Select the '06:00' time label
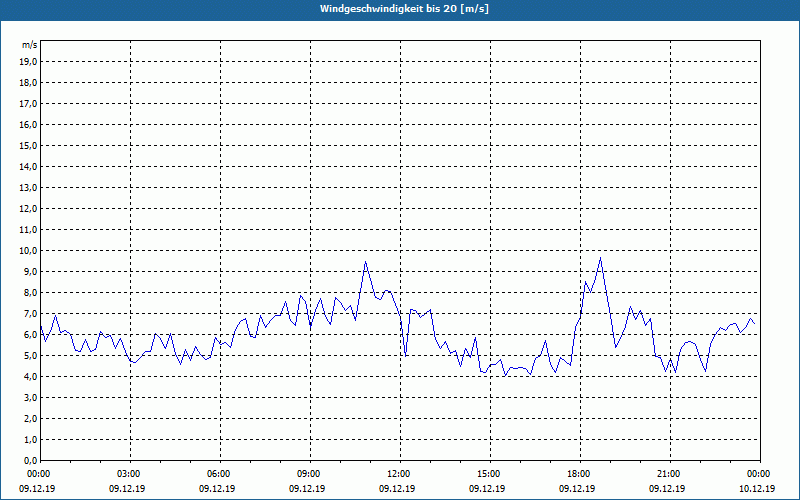 [220, 474]
